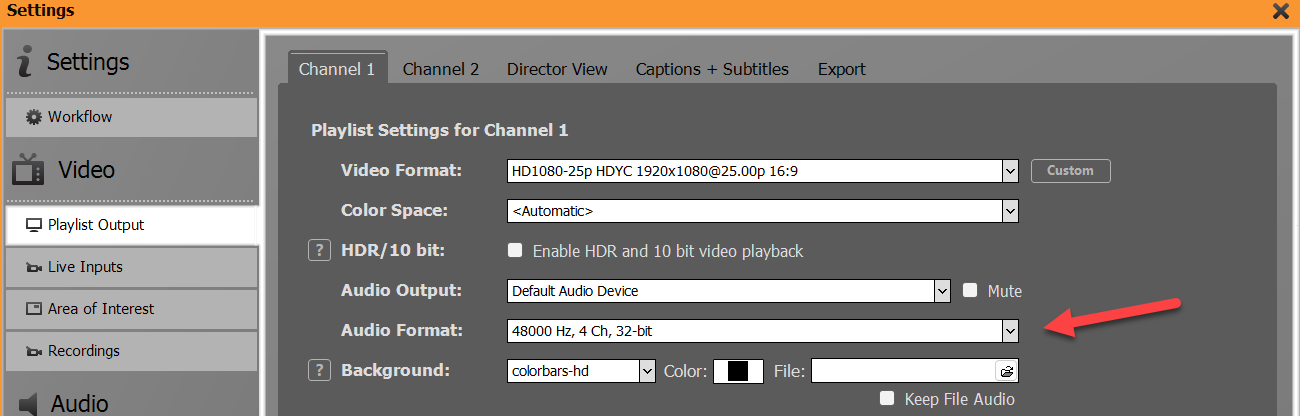Click the Area of Interest icon
1300x416 pixels.
pyautogui.click(x=33, y=309)
